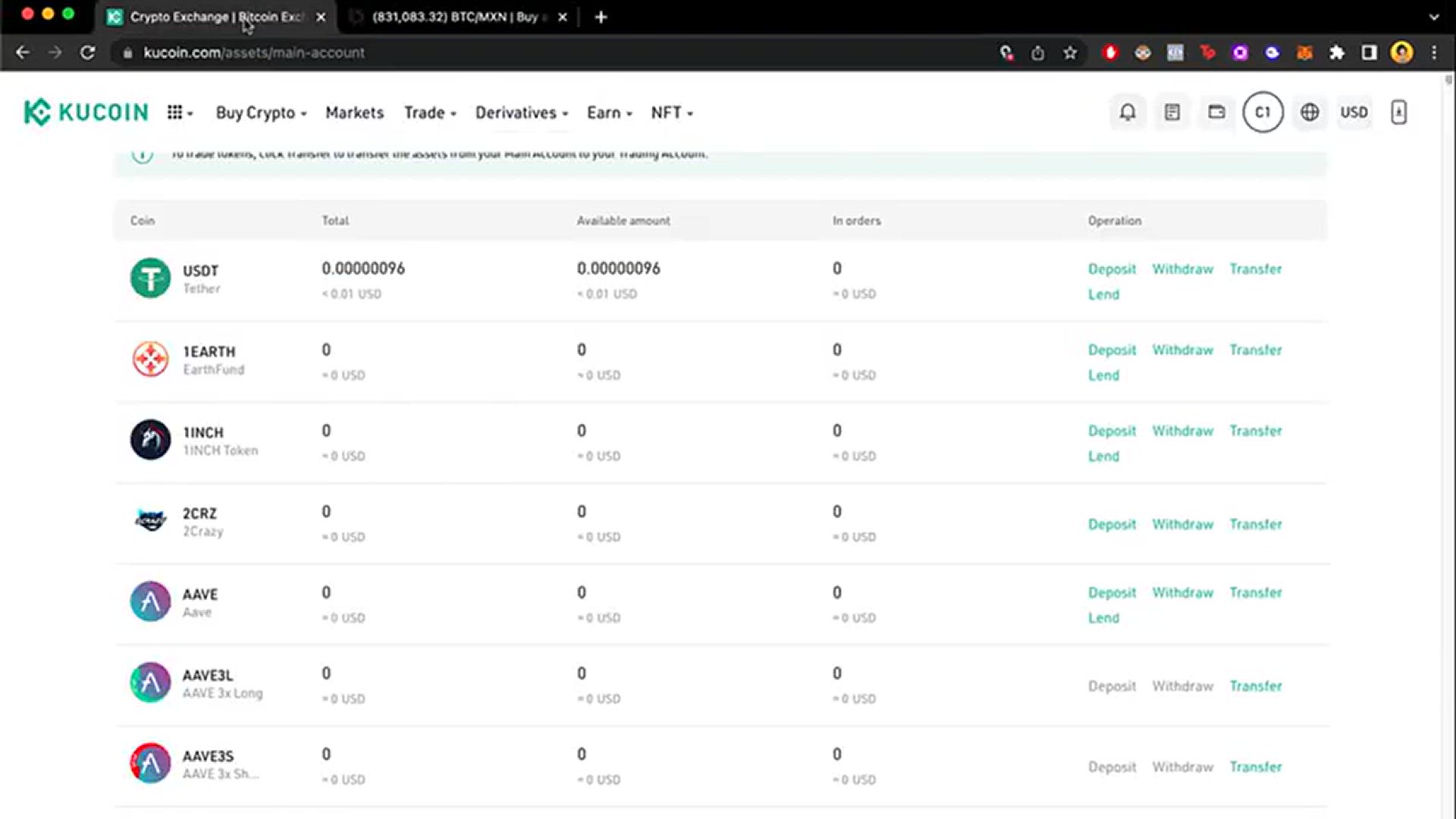This screenshot has width=1456, height=819.
Task: Open the Markets menu item
Action: (354, 112)
